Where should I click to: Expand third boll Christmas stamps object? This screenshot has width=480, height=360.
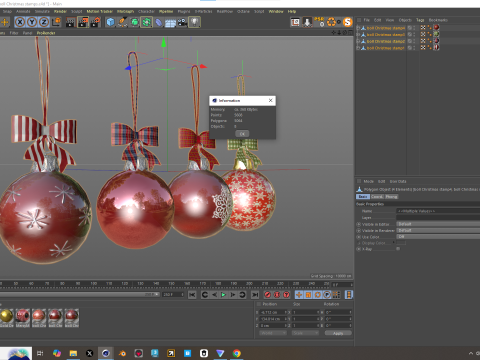tap(358, 41)
